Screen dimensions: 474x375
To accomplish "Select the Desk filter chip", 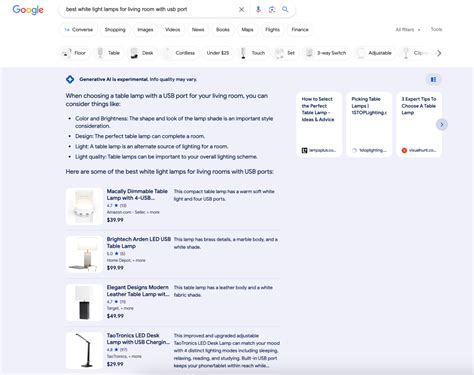I will pyautogui.click(x=142, y=53).
